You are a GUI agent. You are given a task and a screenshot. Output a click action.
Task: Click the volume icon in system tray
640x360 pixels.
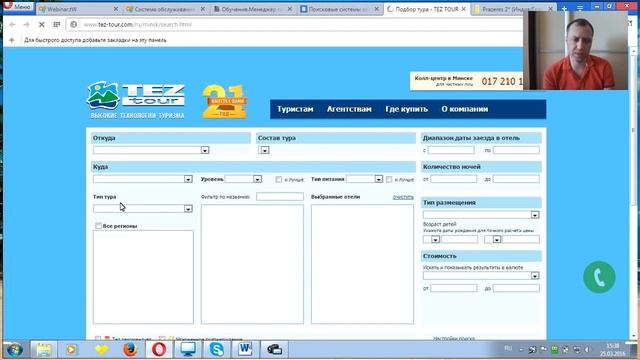point(587,350)
